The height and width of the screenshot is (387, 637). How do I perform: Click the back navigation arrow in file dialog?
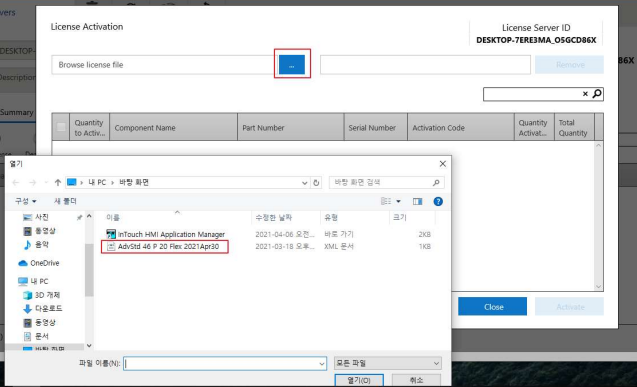16,182
